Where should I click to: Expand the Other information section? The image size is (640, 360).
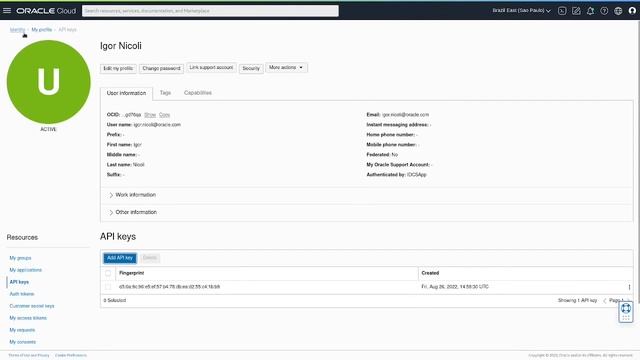pos(133,212)
